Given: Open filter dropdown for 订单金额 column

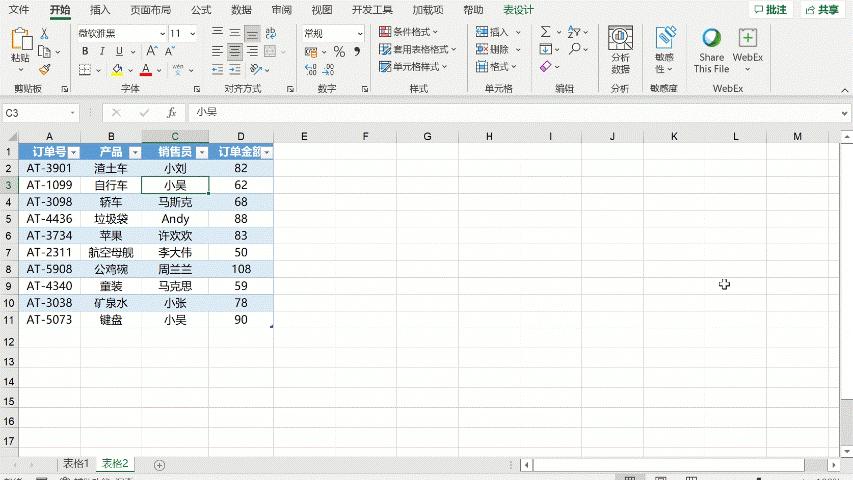Looking at the screenshot, I should (267, 152).
